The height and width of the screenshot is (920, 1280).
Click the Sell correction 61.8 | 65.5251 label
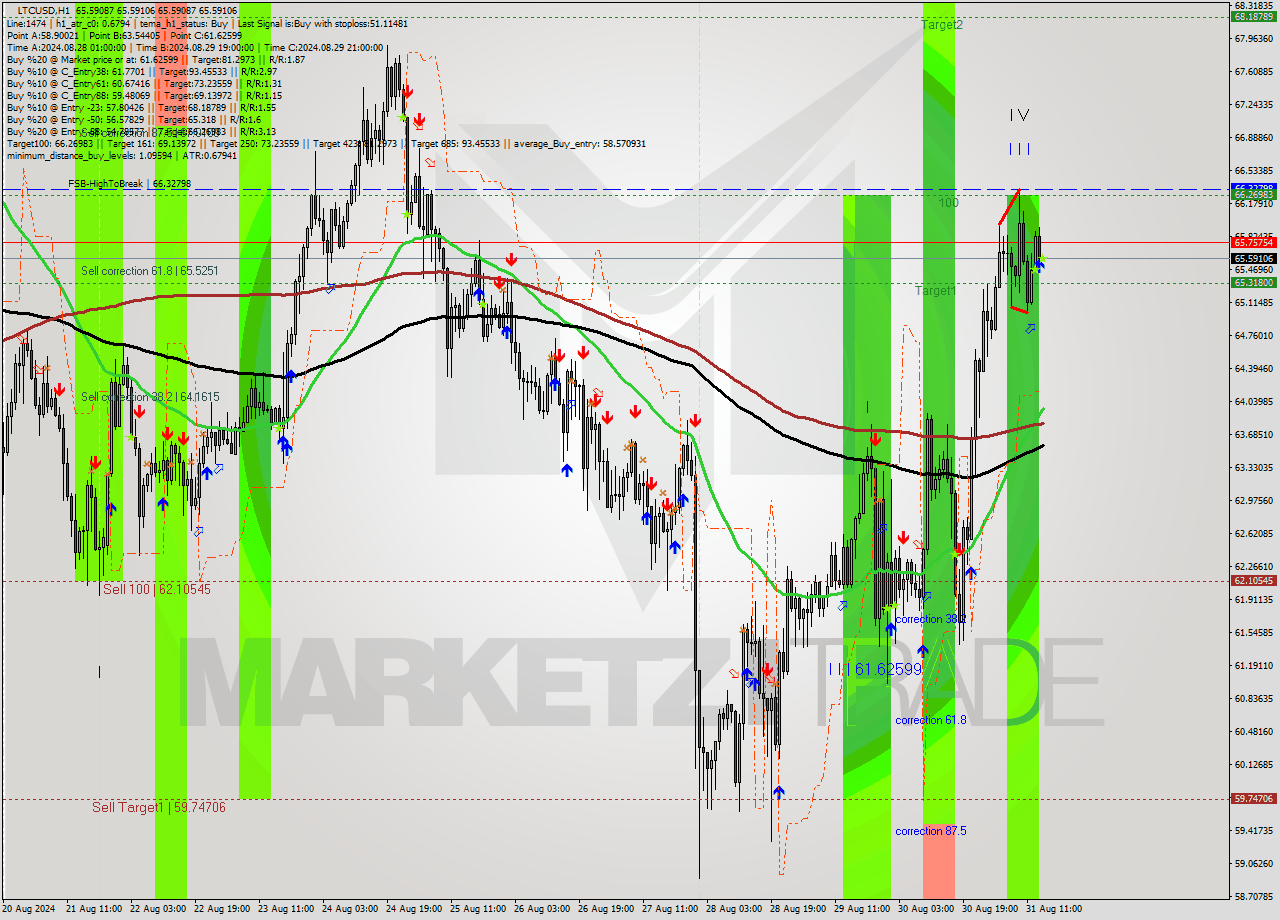[150, 271]
